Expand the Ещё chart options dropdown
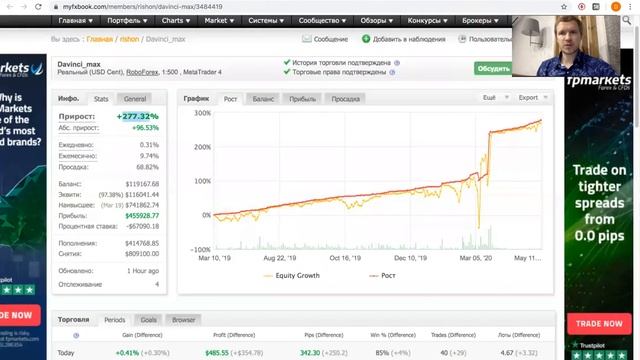The height and width of the screenshot is (360, 640). (x=496, y=98)
